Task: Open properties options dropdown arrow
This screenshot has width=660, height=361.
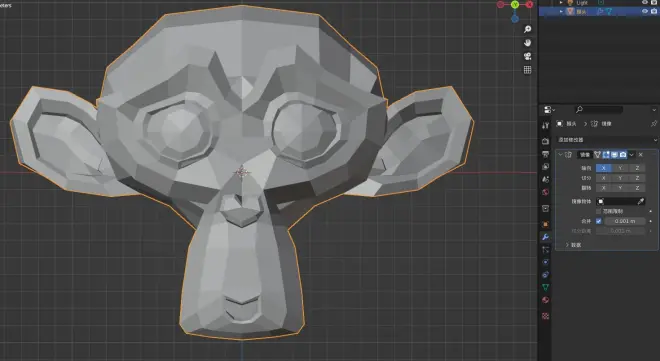Action: 654,110
